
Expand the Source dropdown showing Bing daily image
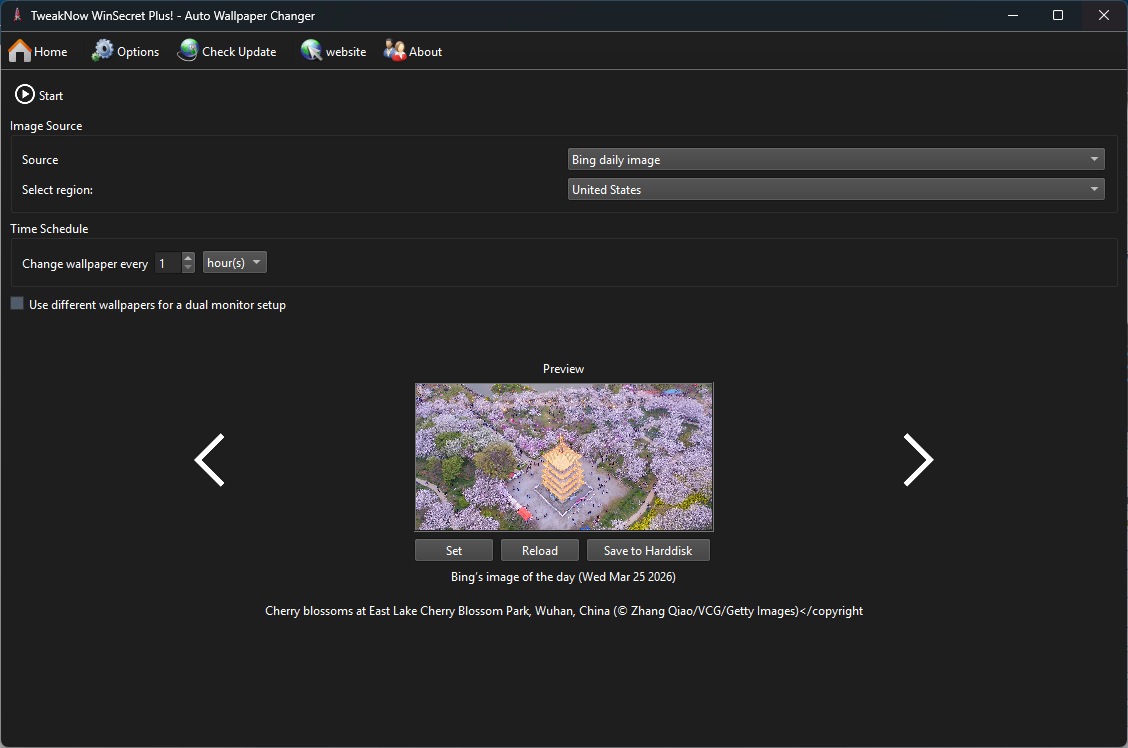pos(835,160)
